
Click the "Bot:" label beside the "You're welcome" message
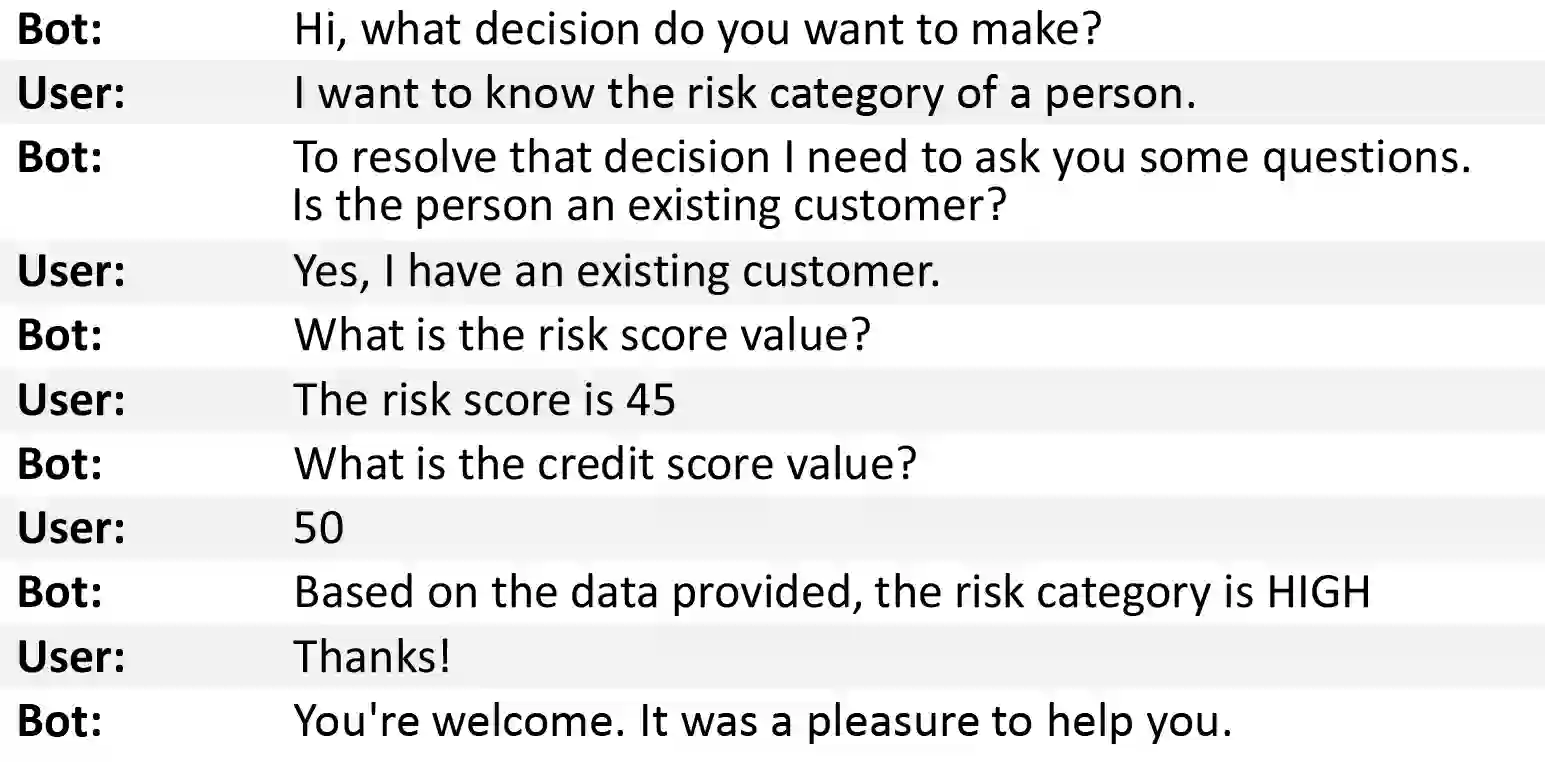[60, 721]
